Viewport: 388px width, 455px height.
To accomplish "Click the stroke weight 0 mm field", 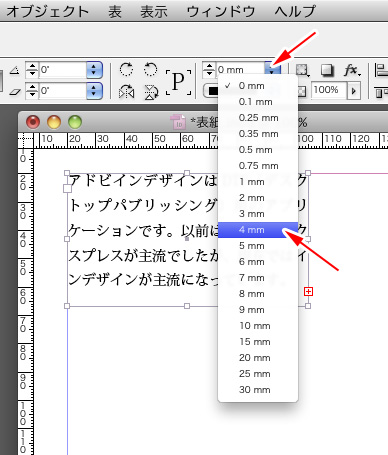I will pyautogui.click(x=240, y=69).
